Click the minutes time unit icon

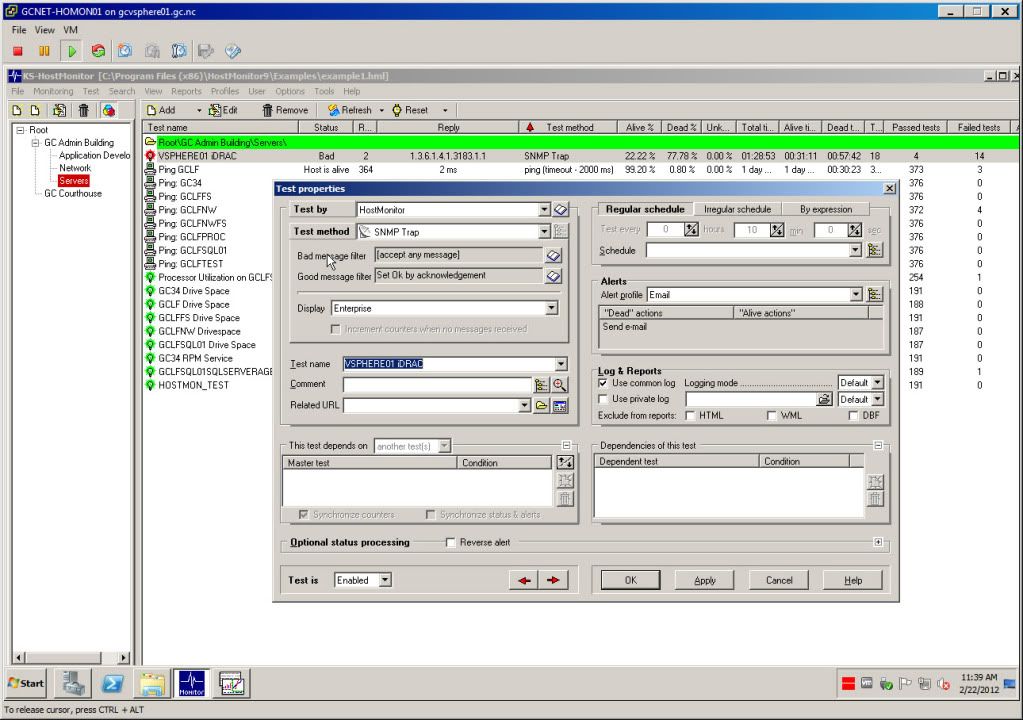coord(776,230)
